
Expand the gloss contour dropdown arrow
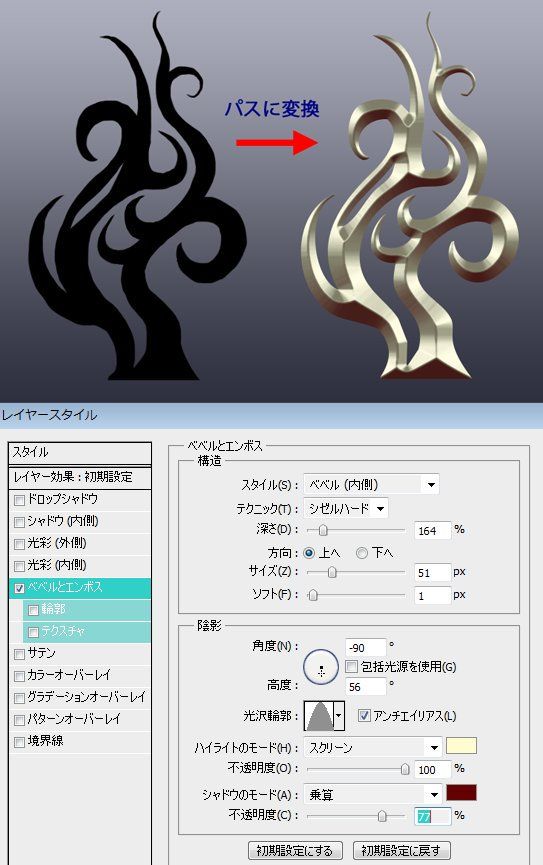pyautogui.click(x=339, y=716)
